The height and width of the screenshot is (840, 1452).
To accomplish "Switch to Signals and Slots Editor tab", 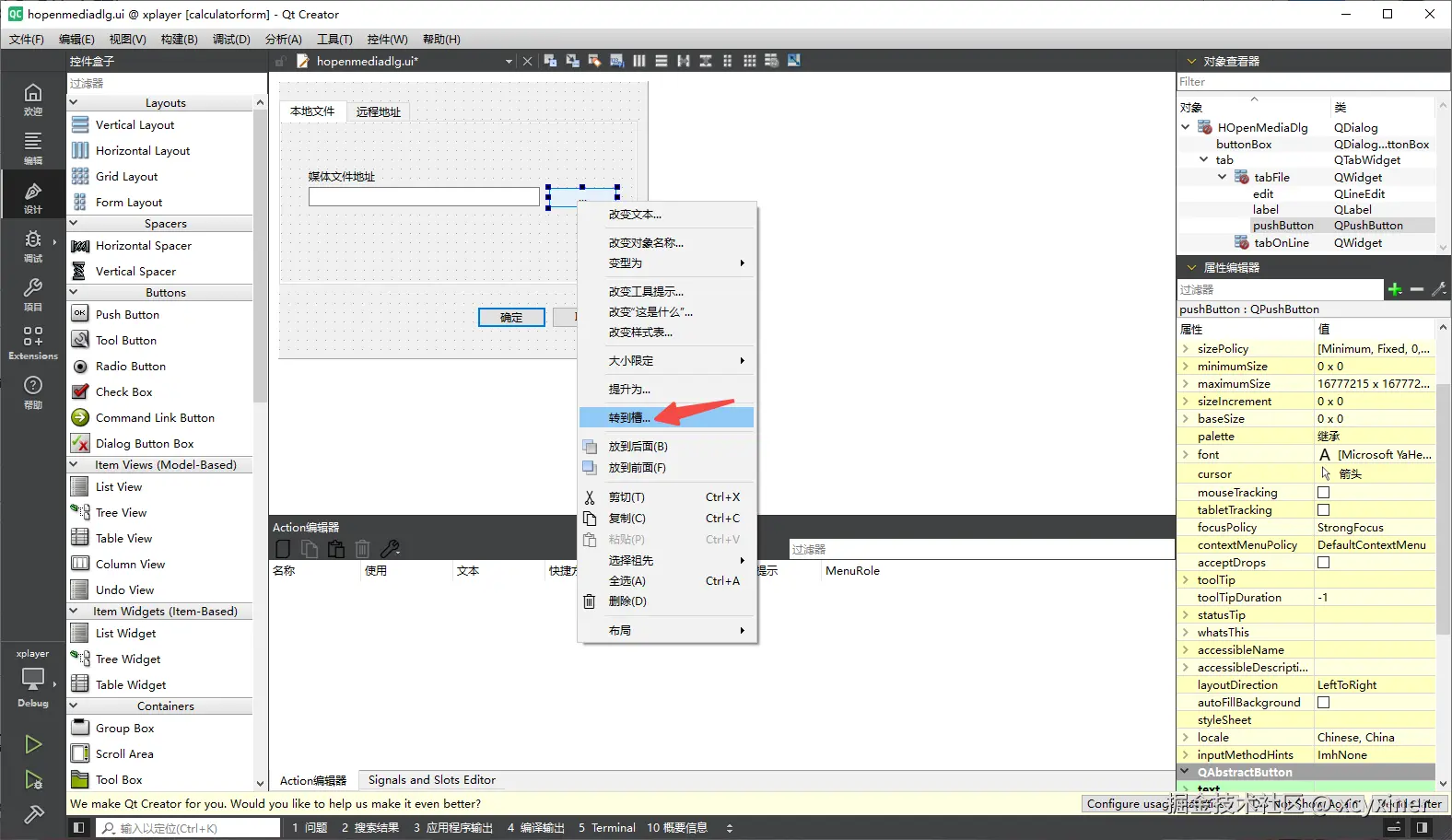I will [x=432, y=780].
